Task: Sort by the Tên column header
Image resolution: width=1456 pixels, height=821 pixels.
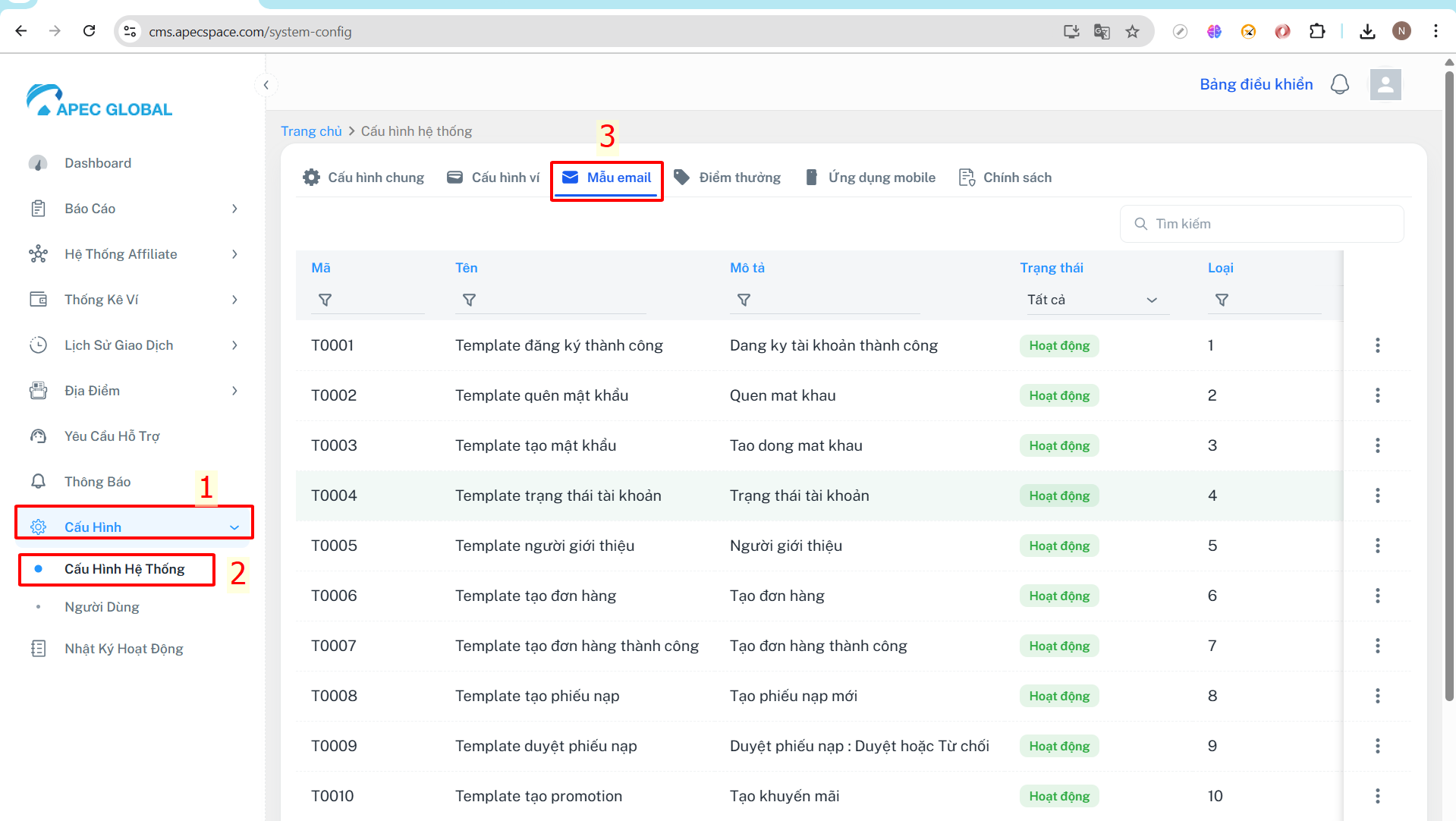Action: 467,268
